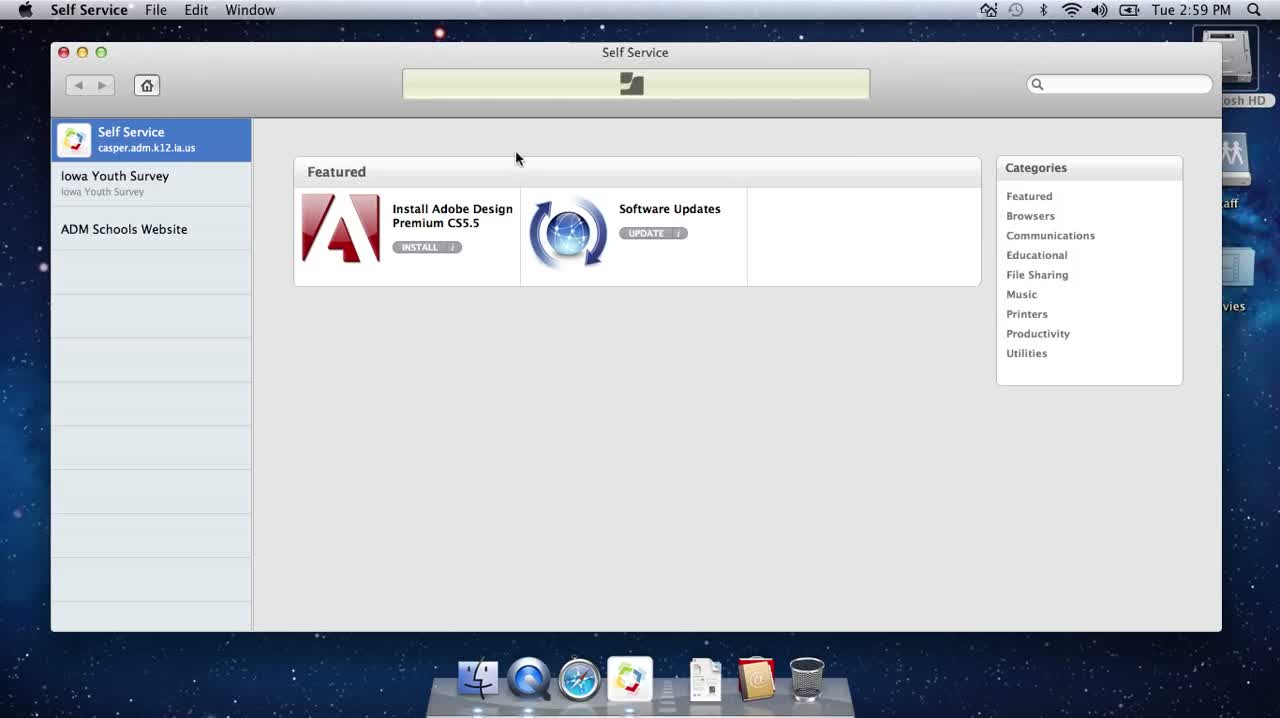Viewport: 1280px width, 718px height.
Task: Click INSTALL for Adobe Design Premium CS5.5
Action: pos(419,247)
